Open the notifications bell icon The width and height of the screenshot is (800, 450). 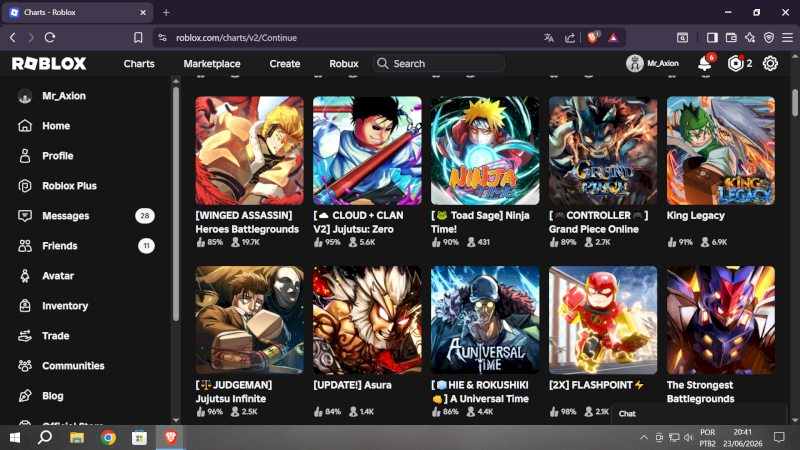click(x=705, y=64)
